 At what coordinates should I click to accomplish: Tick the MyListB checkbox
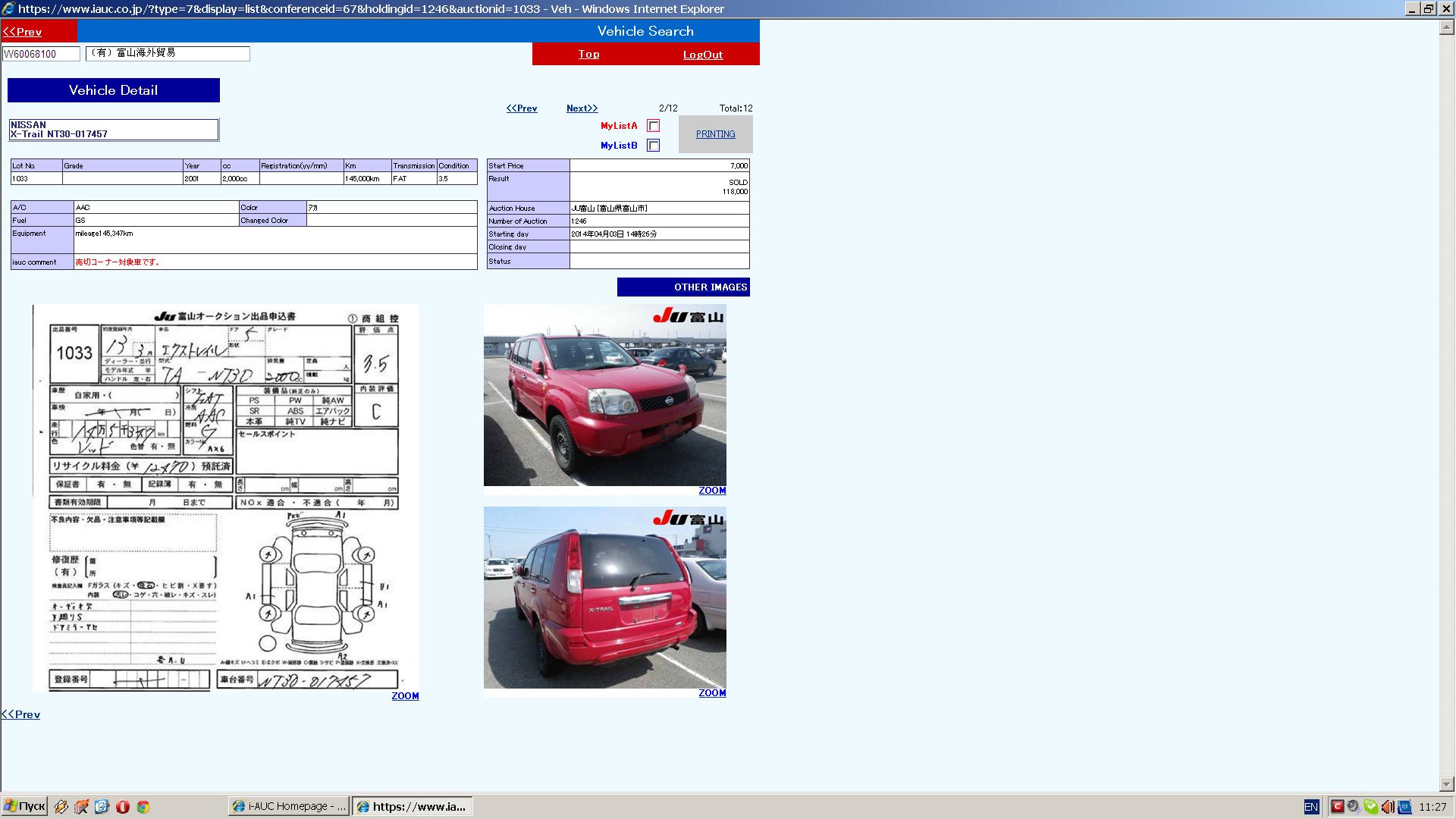[653, 146]
